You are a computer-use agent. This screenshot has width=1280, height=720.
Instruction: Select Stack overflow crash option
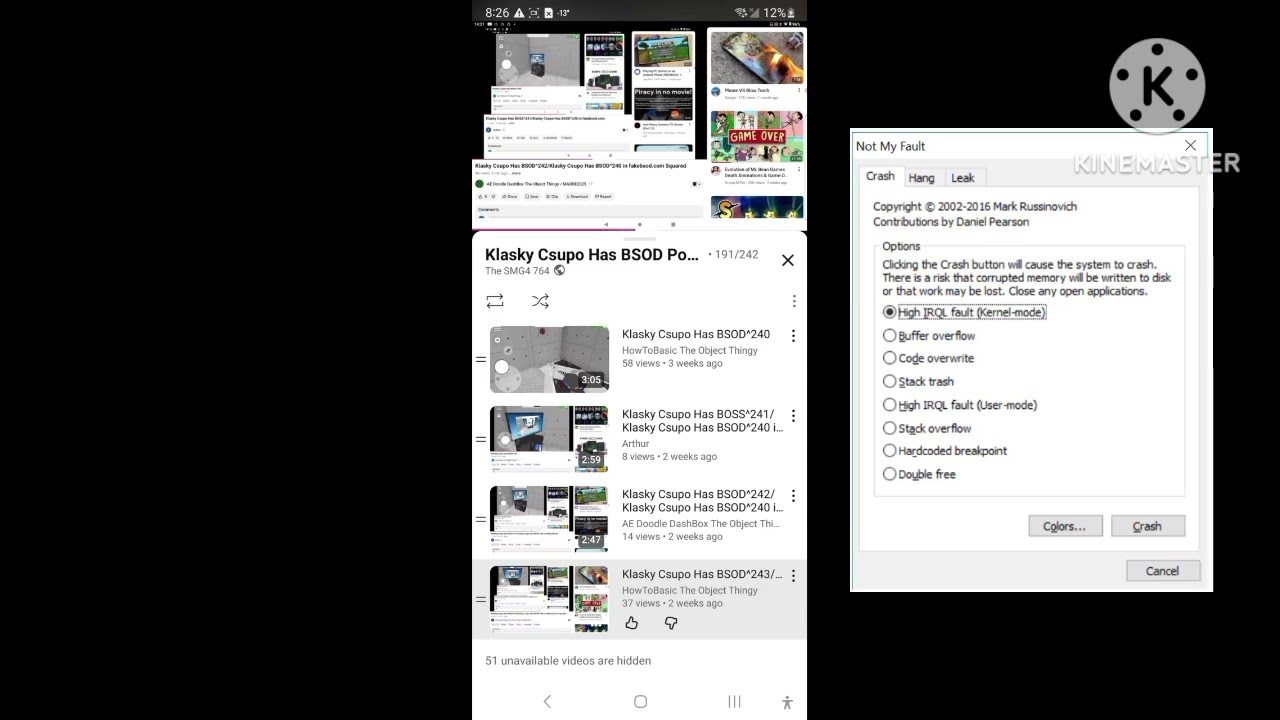(927, 428)
